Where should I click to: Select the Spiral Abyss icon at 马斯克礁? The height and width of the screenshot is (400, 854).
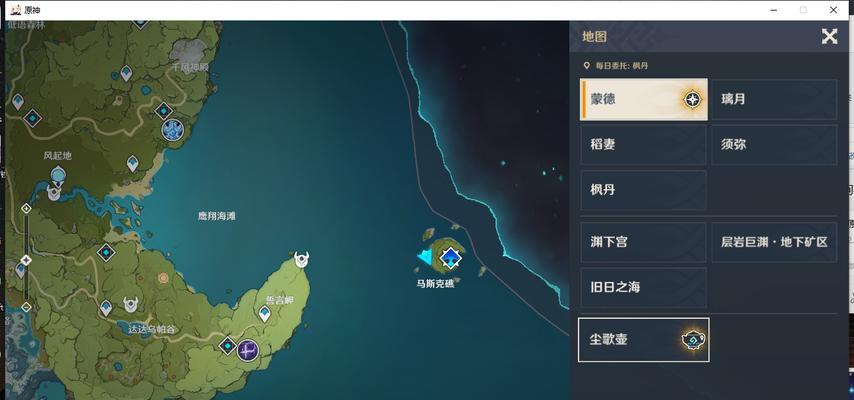(x=450, y=257)
